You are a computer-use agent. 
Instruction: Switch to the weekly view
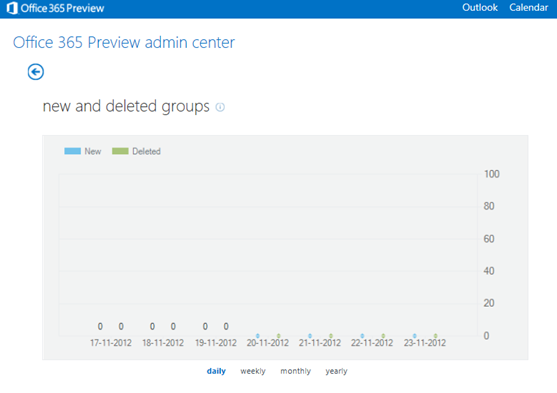coord(253,371)
